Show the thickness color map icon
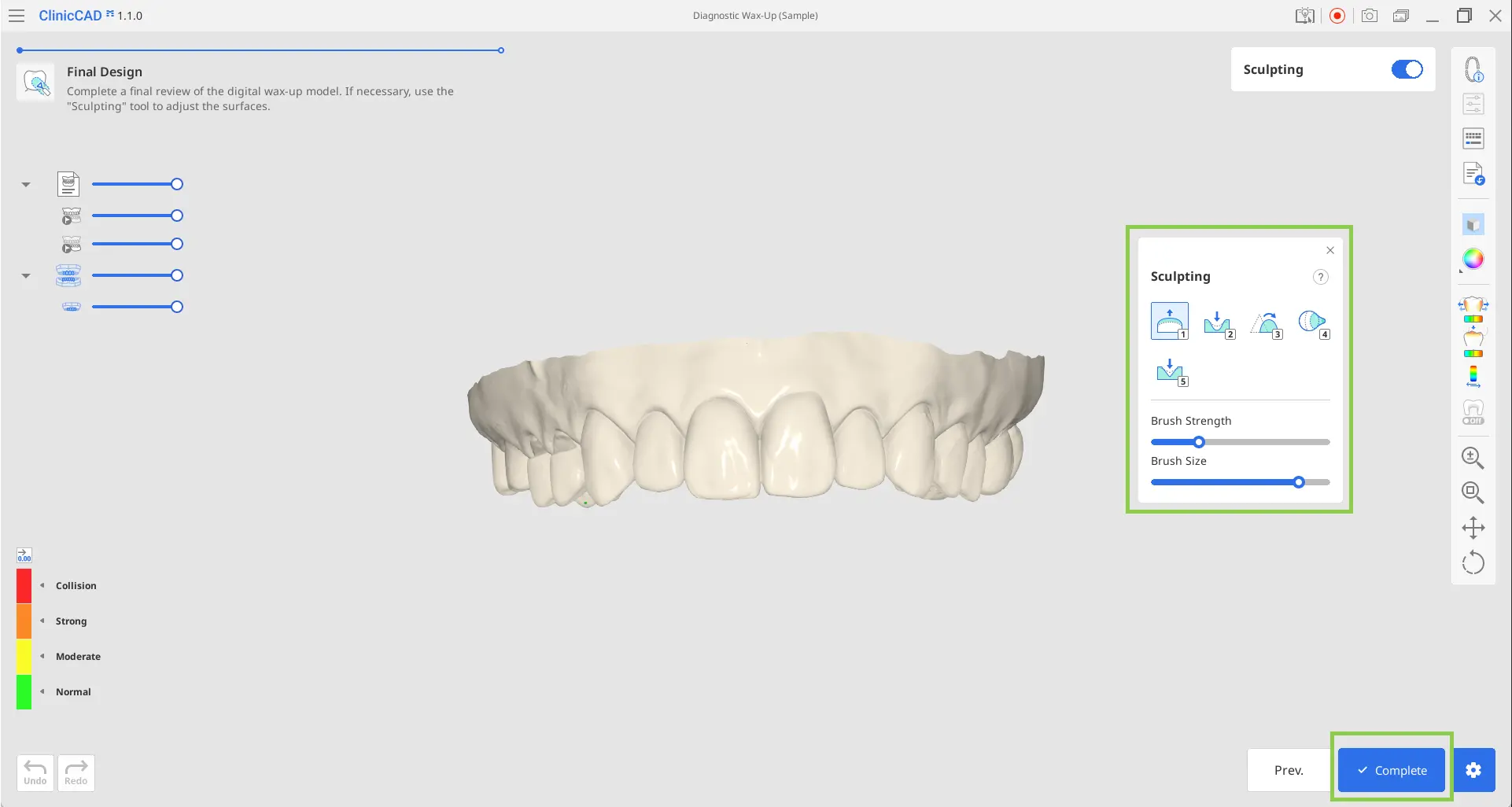This screenshot has width=1512, height=807. pos(1473,378)
